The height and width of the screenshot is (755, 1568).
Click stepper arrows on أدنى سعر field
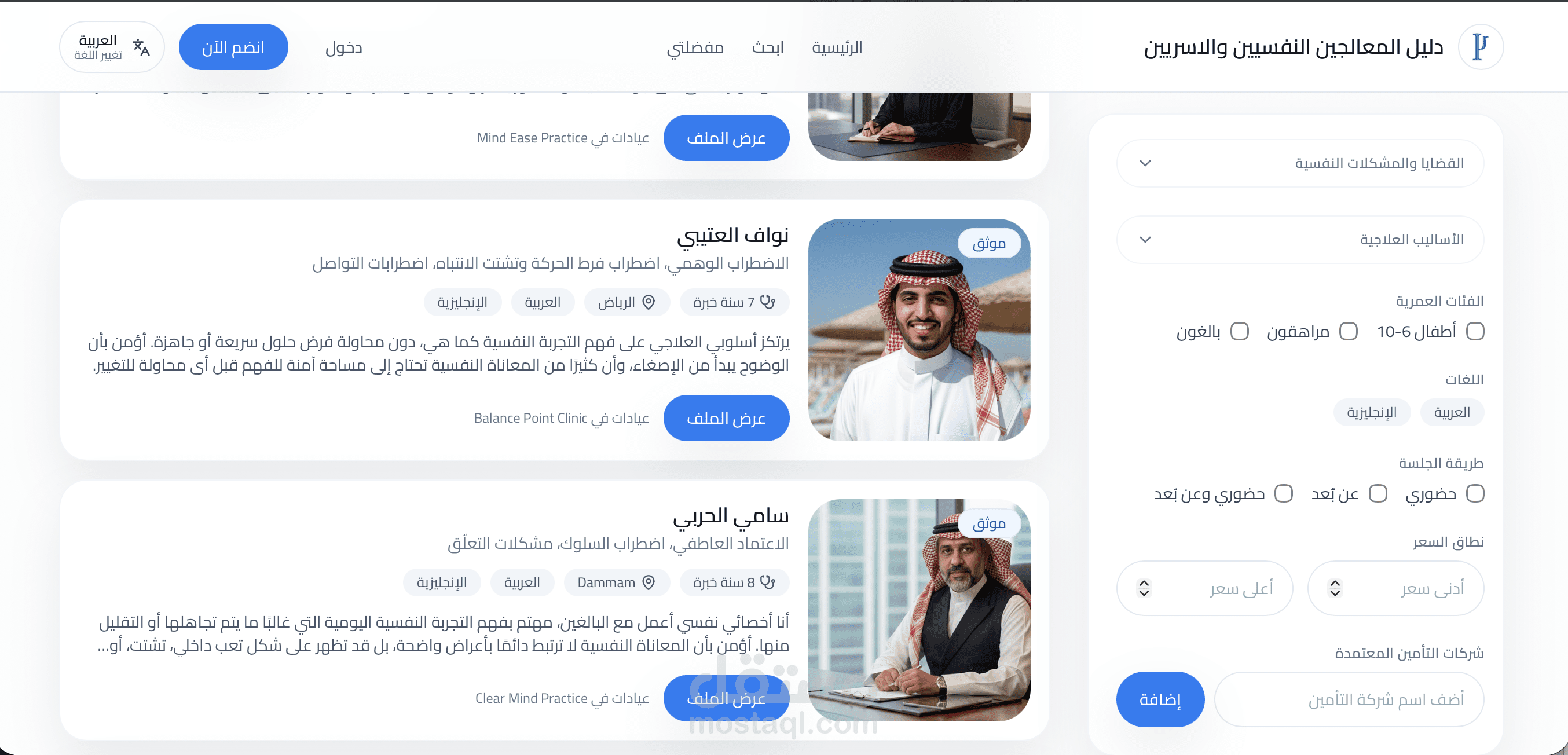pos(1335,588)
